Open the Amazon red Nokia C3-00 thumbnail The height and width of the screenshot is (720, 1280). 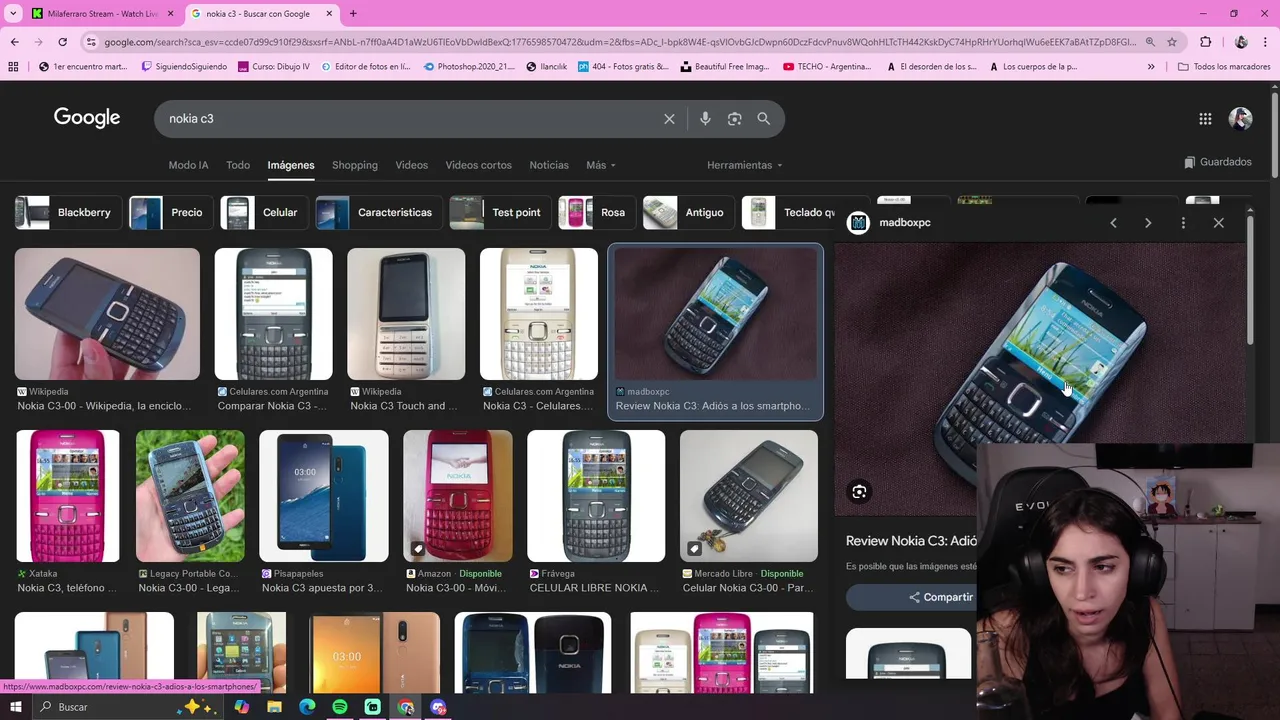coord(458,496)
